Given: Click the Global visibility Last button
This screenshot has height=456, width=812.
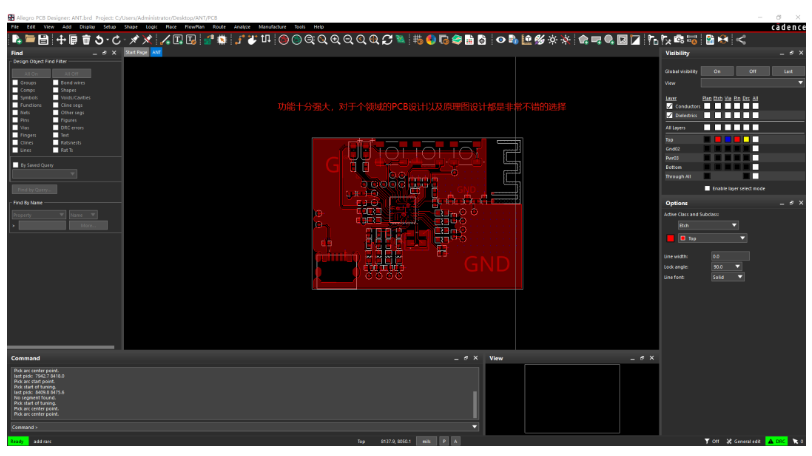Looking at the screenshot, I should click(x=788, y=71).
